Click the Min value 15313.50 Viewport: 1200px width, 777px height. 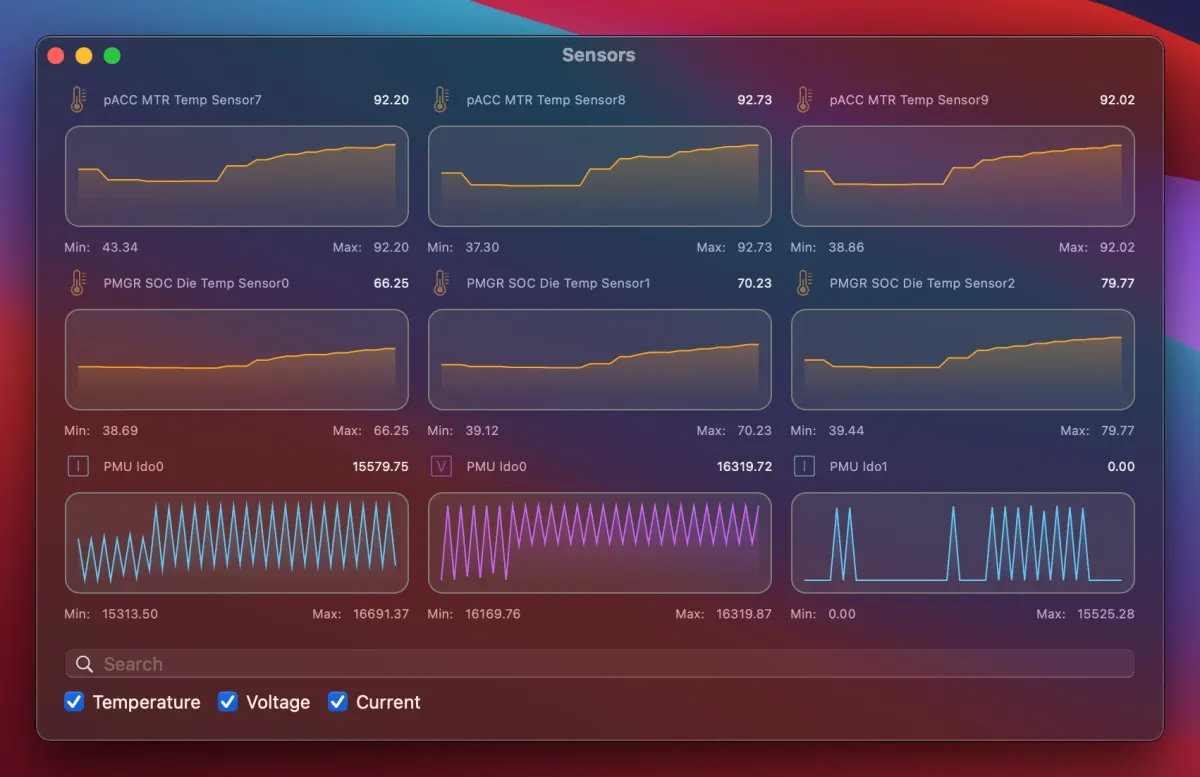tap(130, 614)
